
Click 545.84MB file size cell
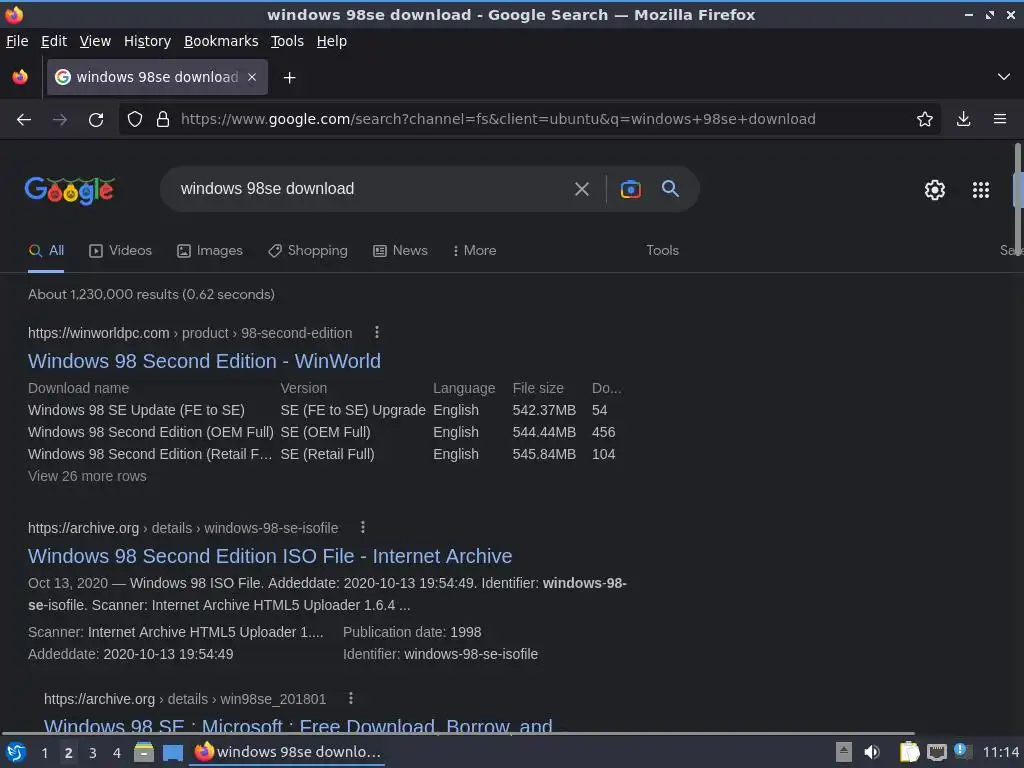click(544, 455)
